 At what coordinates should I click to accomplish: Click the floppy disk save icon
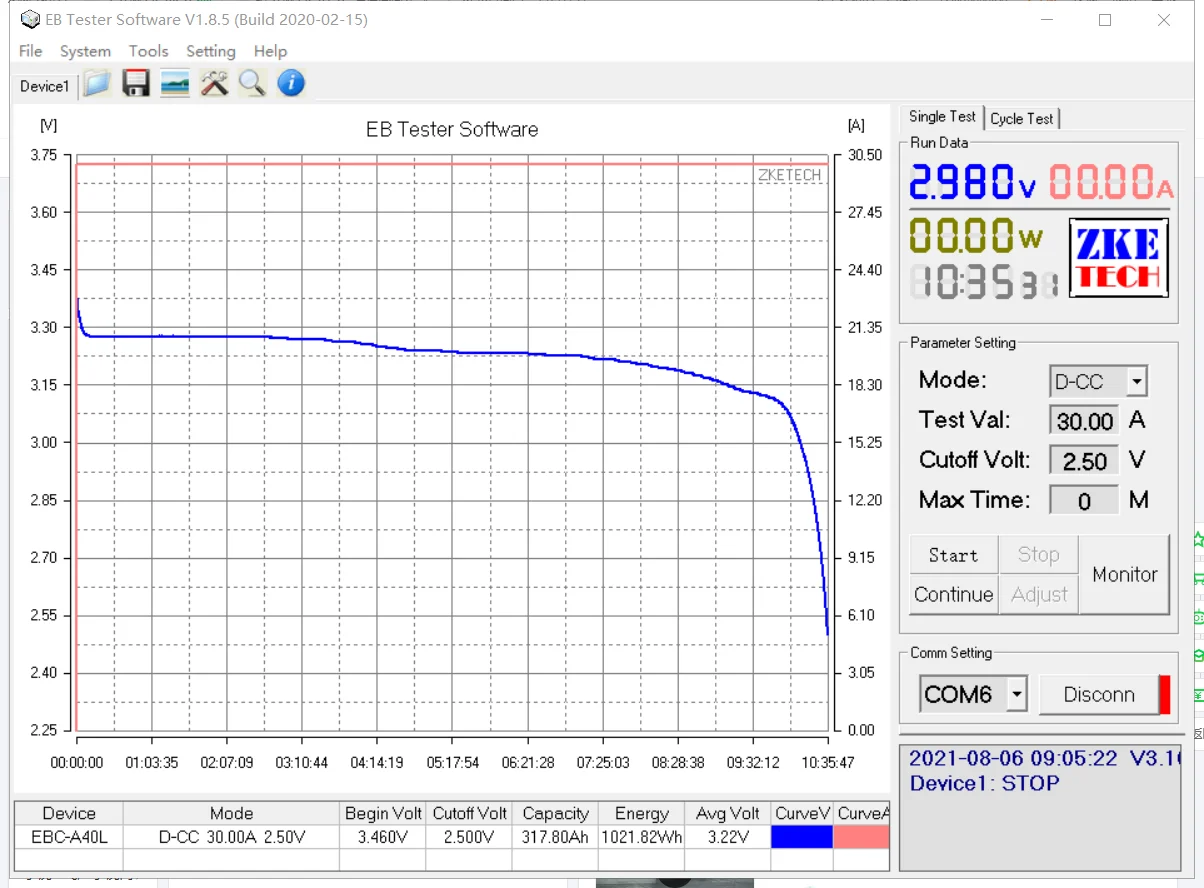click(136, 84)
